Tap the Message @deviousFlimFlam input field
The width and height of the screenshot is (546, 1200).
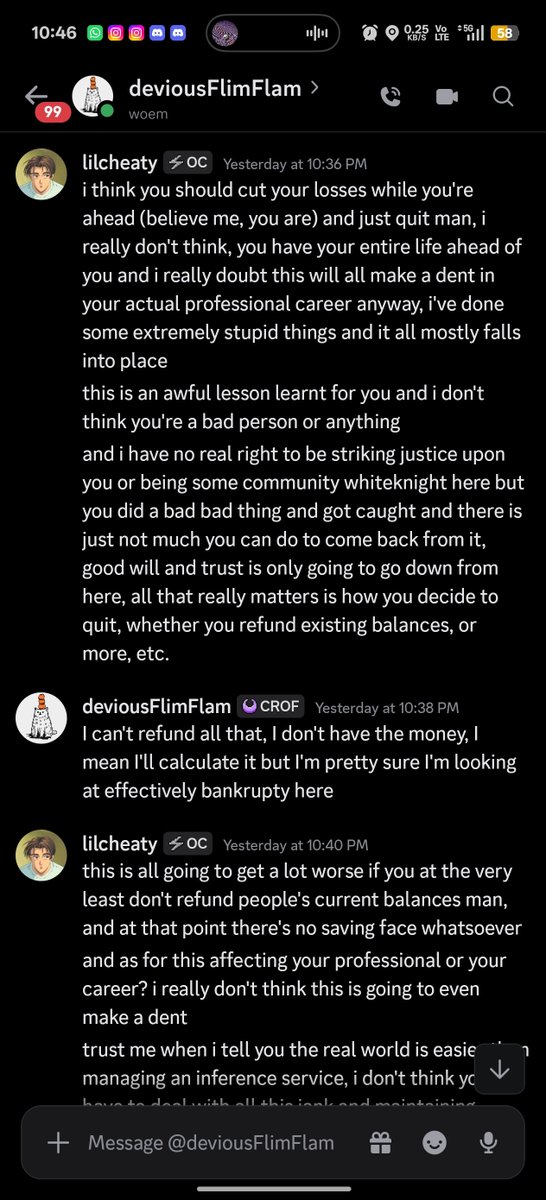point(211,1142)
